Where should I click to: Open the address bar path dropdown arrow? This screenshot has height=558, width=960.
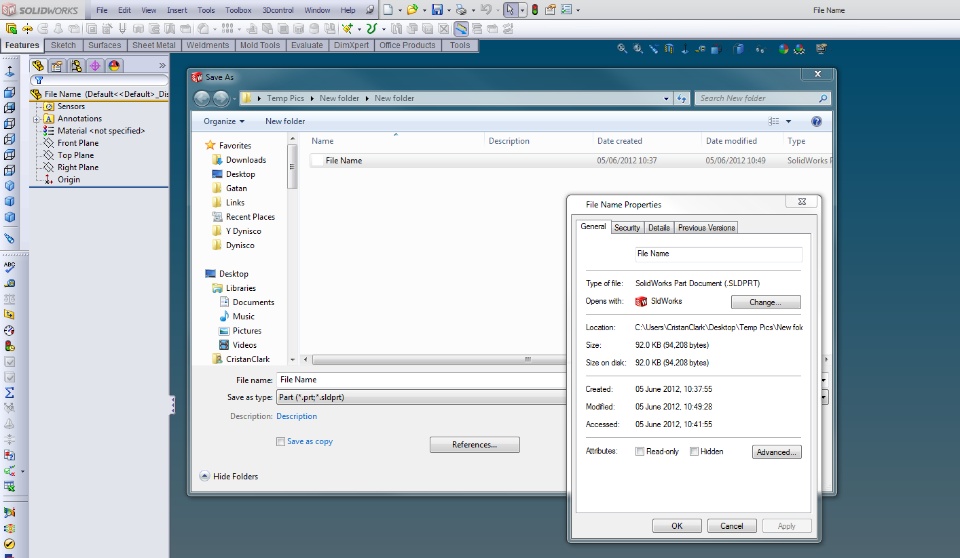tap(666, 99)
